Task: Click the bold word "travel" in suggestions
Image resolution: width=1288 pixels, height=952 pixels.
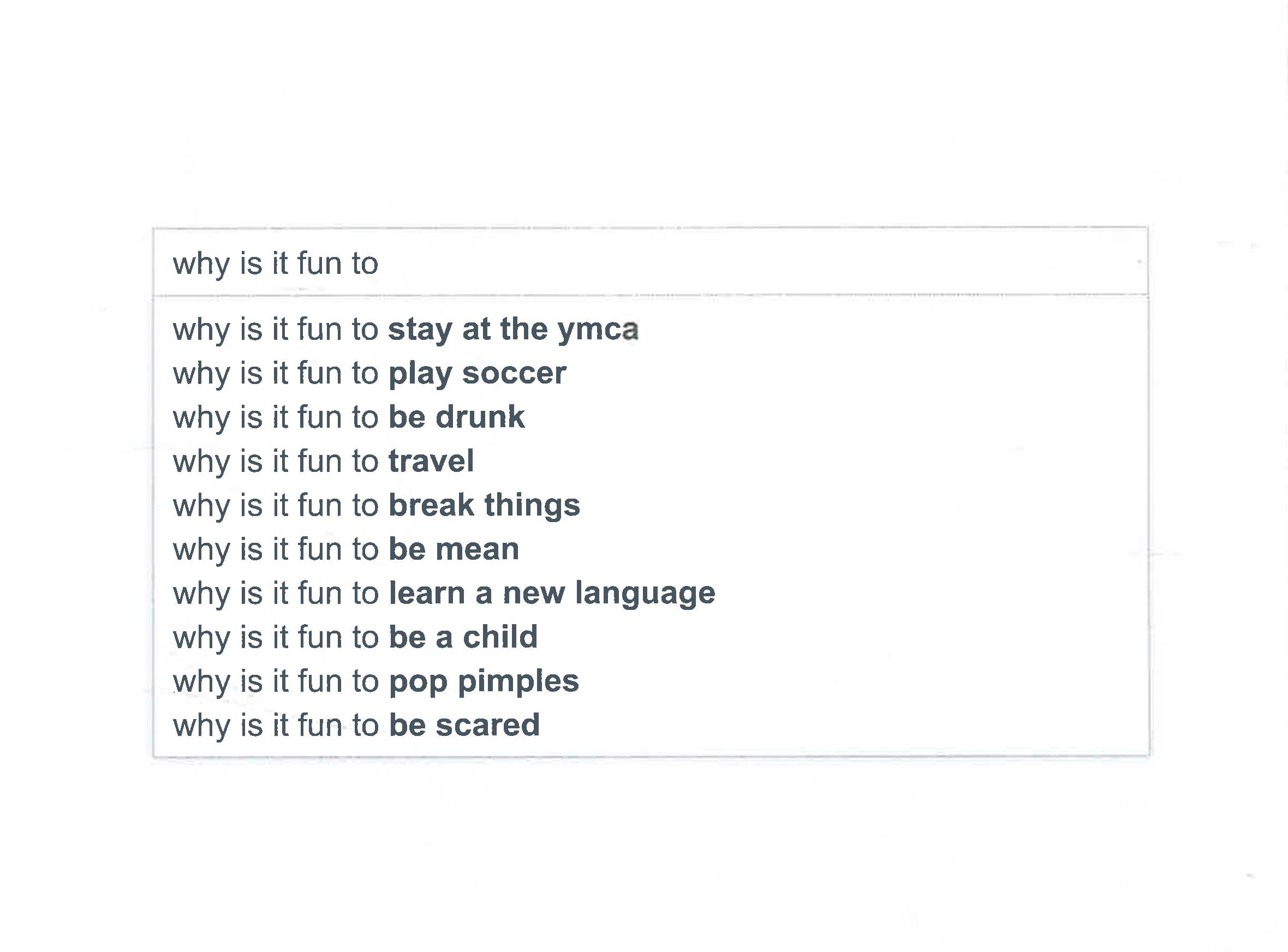Action: pyautogui.click(x=431, y=461)
